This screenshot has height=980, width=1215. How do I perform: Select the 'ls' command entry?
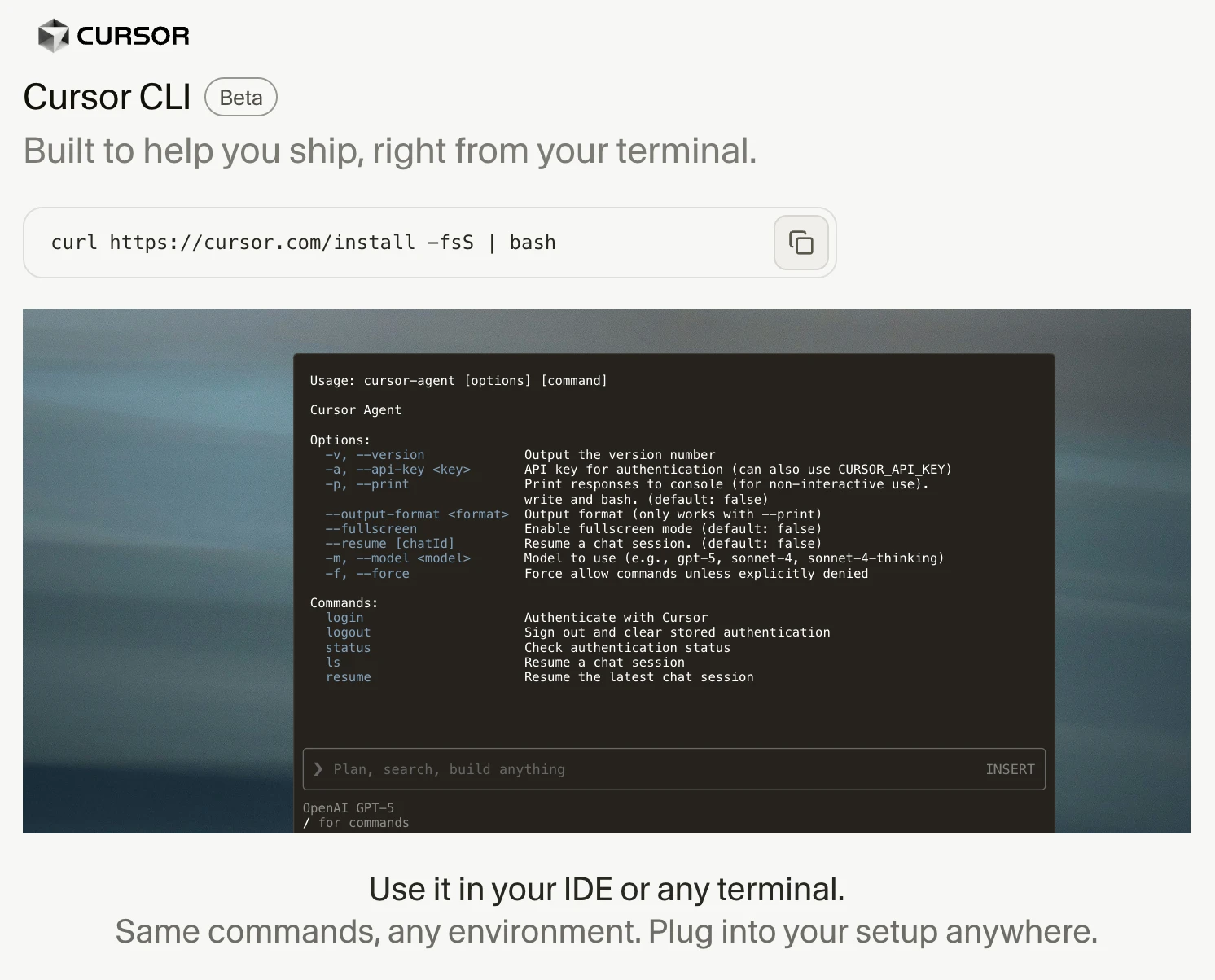[333, 663]
